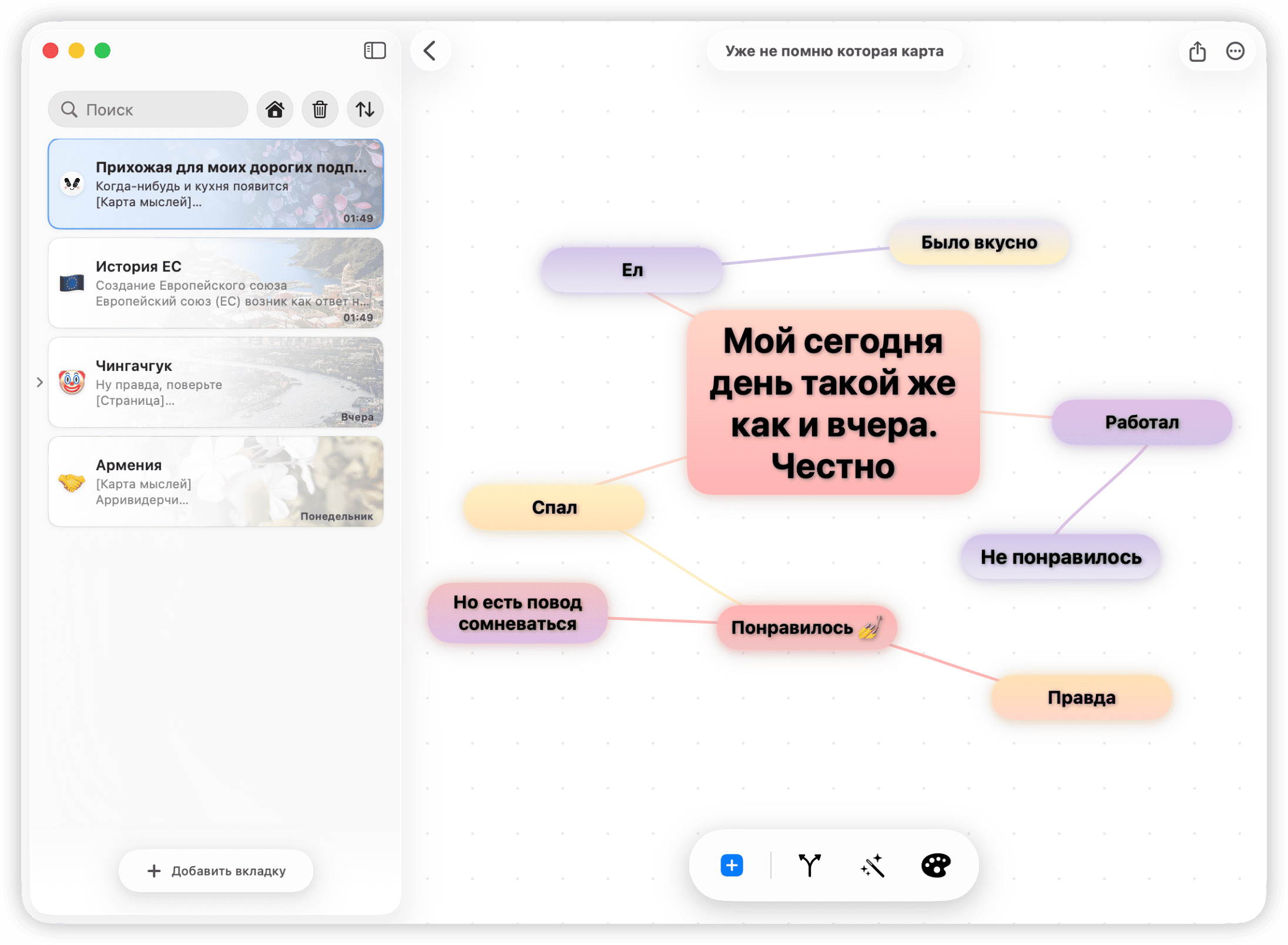Image resolution: width=1288 pixels, height=945 pixels.
Task: Select the magic wand styling tool
Action: (x=873, y=864)
